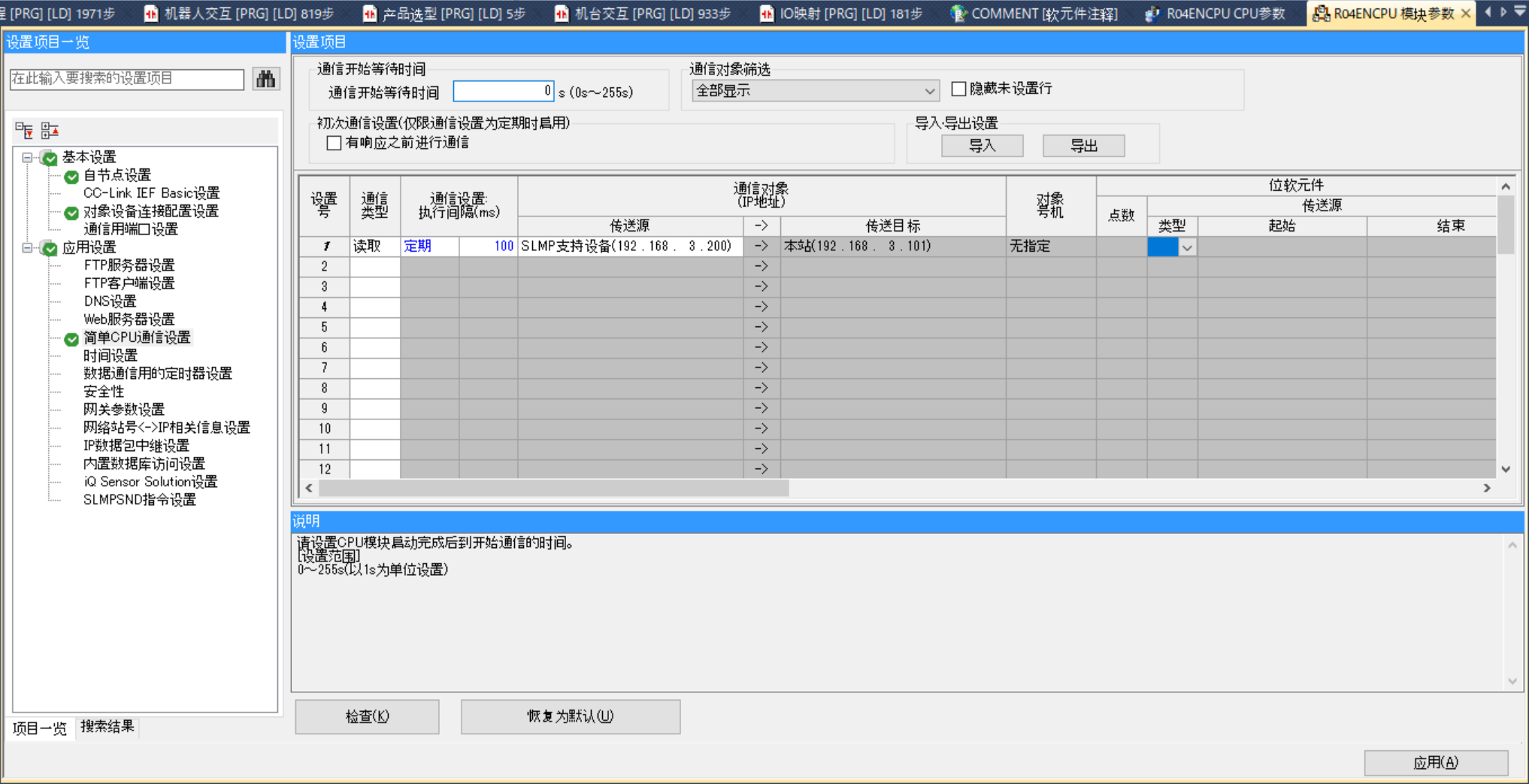Collapse the 应用设置 tree node
Image resolution: width=1529 pixels, height=784 pixels.
click(27, 248)
